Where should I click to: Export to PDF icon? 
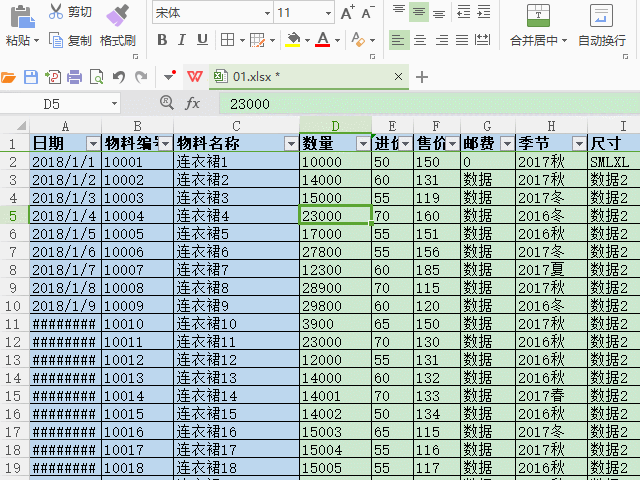53,77
